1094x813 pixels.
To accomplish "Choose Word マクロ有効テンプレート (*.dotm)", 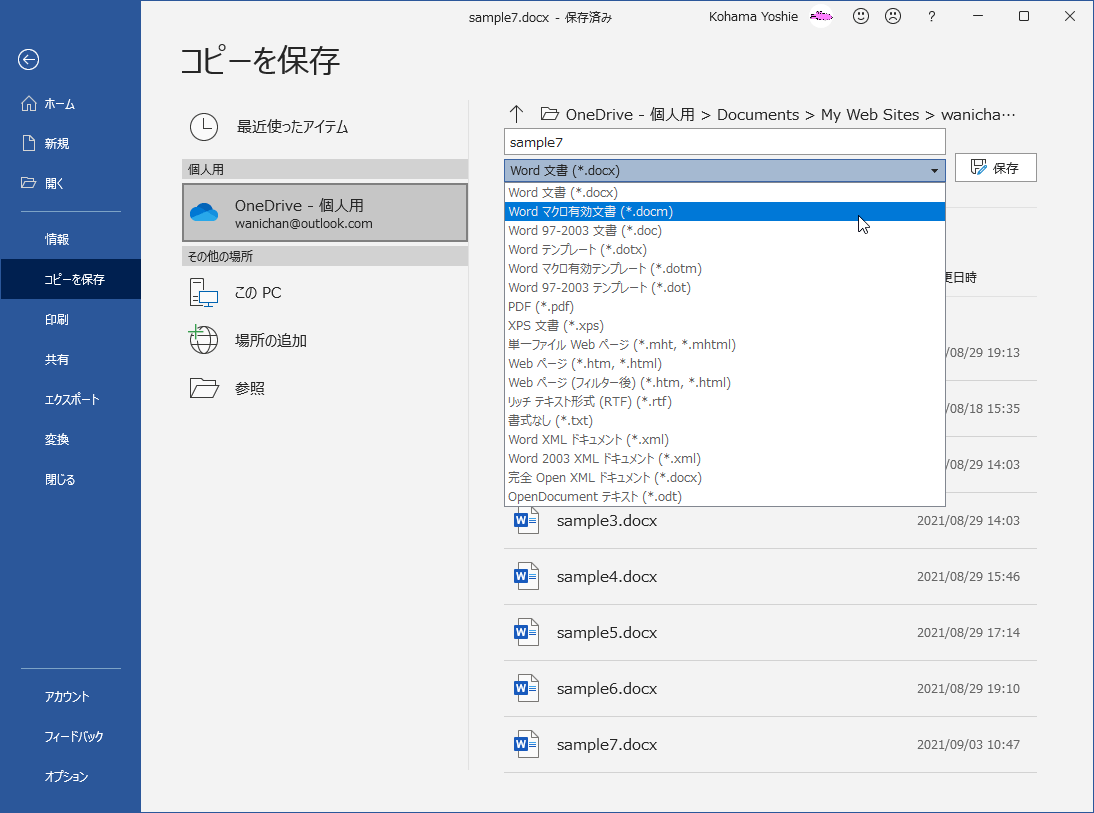I will click(724, 269).
